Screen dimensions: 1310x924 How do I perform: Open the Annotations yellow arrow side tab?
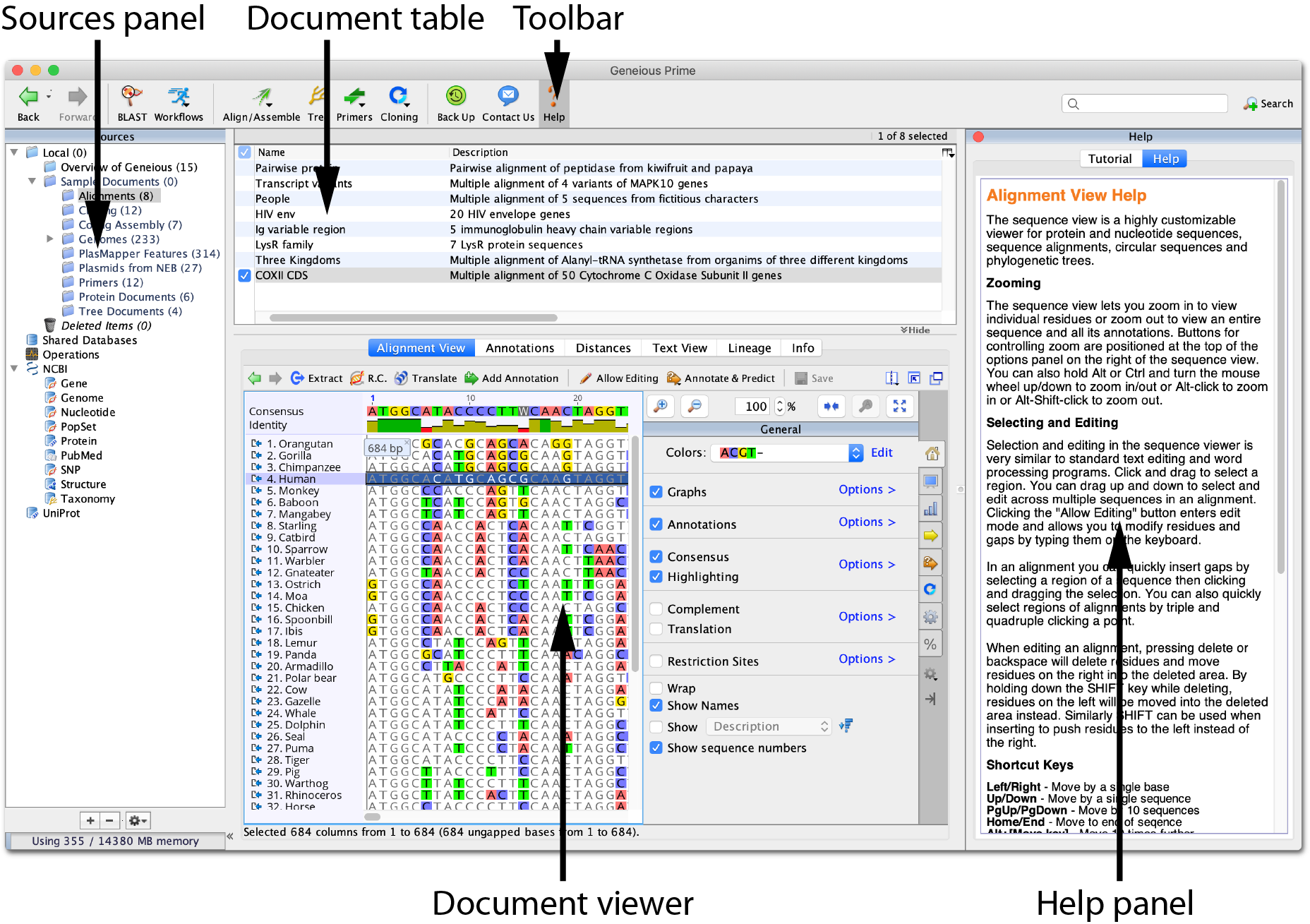click(x=931, y=536)
